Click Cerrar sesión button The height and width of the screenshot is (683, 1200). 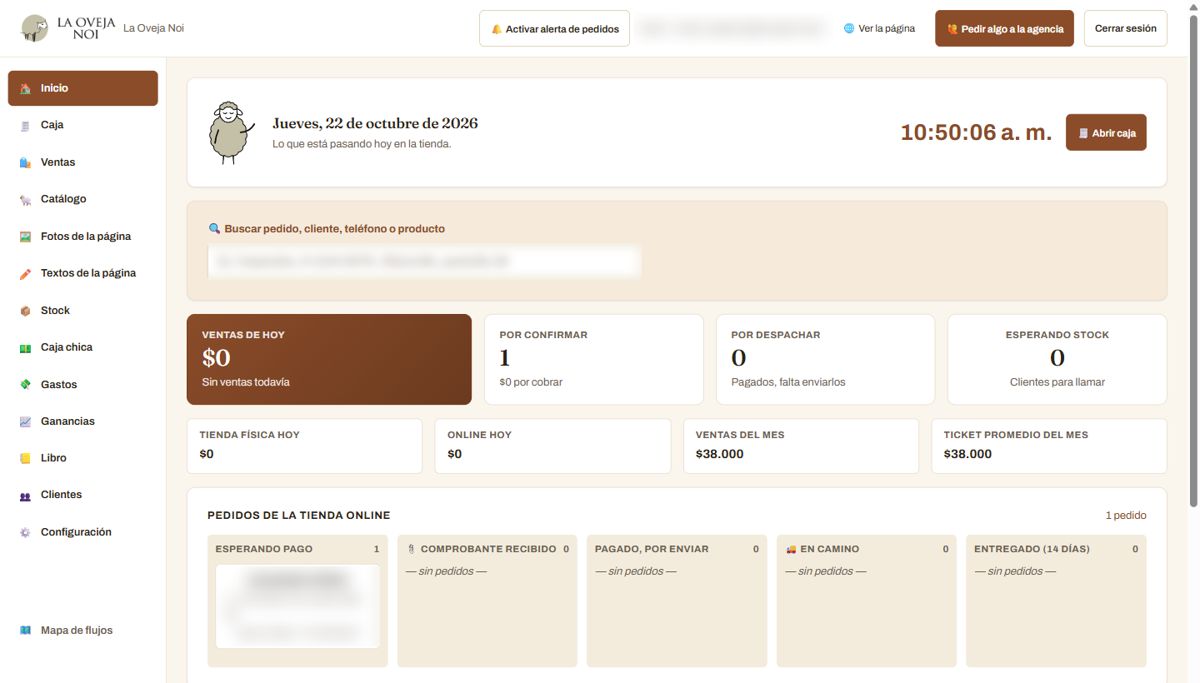1125,29
